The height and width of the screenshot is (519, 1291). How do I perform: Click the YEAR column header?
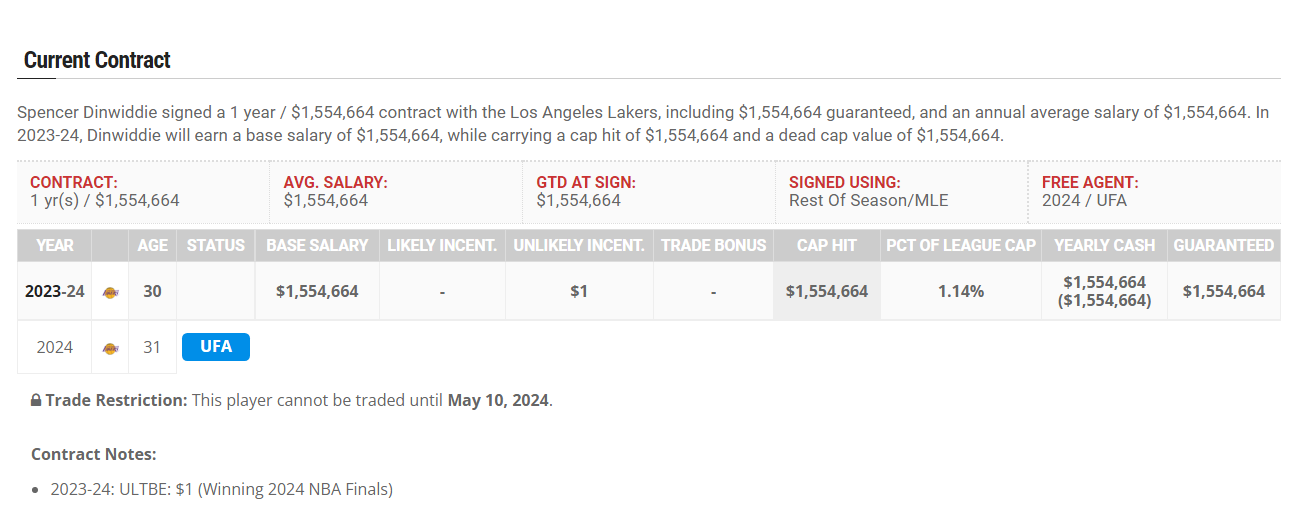pyautogui.click(x=54, y=245)
